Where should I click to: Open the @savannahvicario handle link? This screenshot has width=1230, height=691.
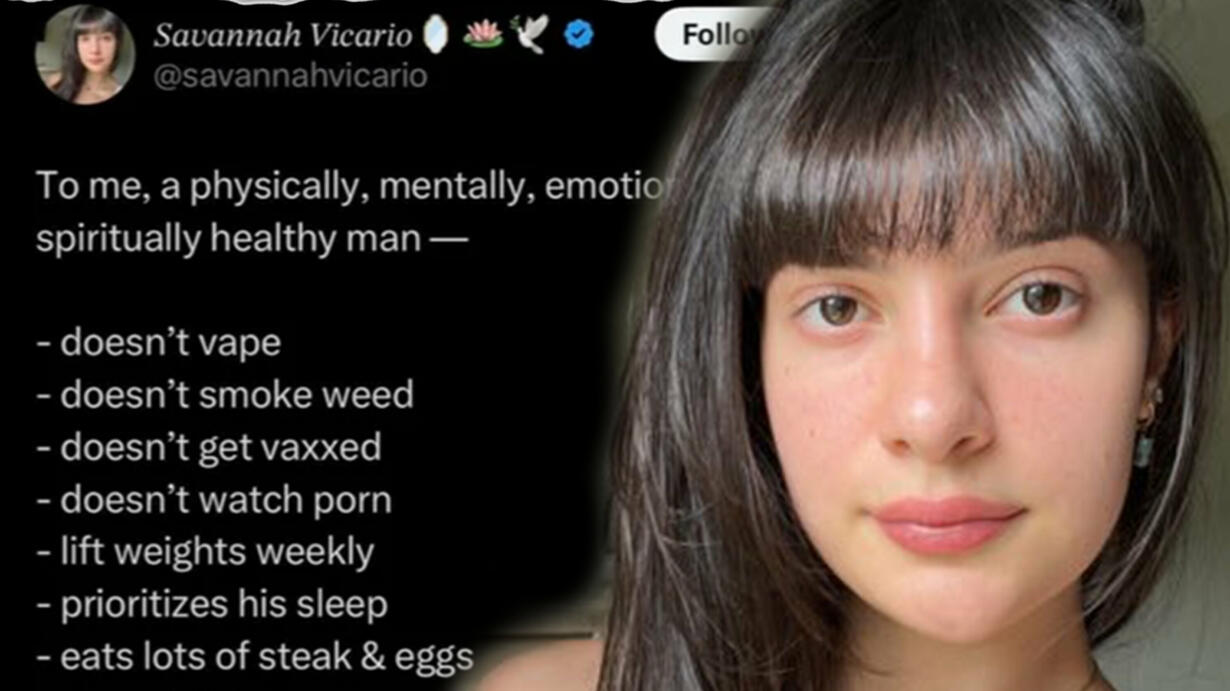coord(290,76)
